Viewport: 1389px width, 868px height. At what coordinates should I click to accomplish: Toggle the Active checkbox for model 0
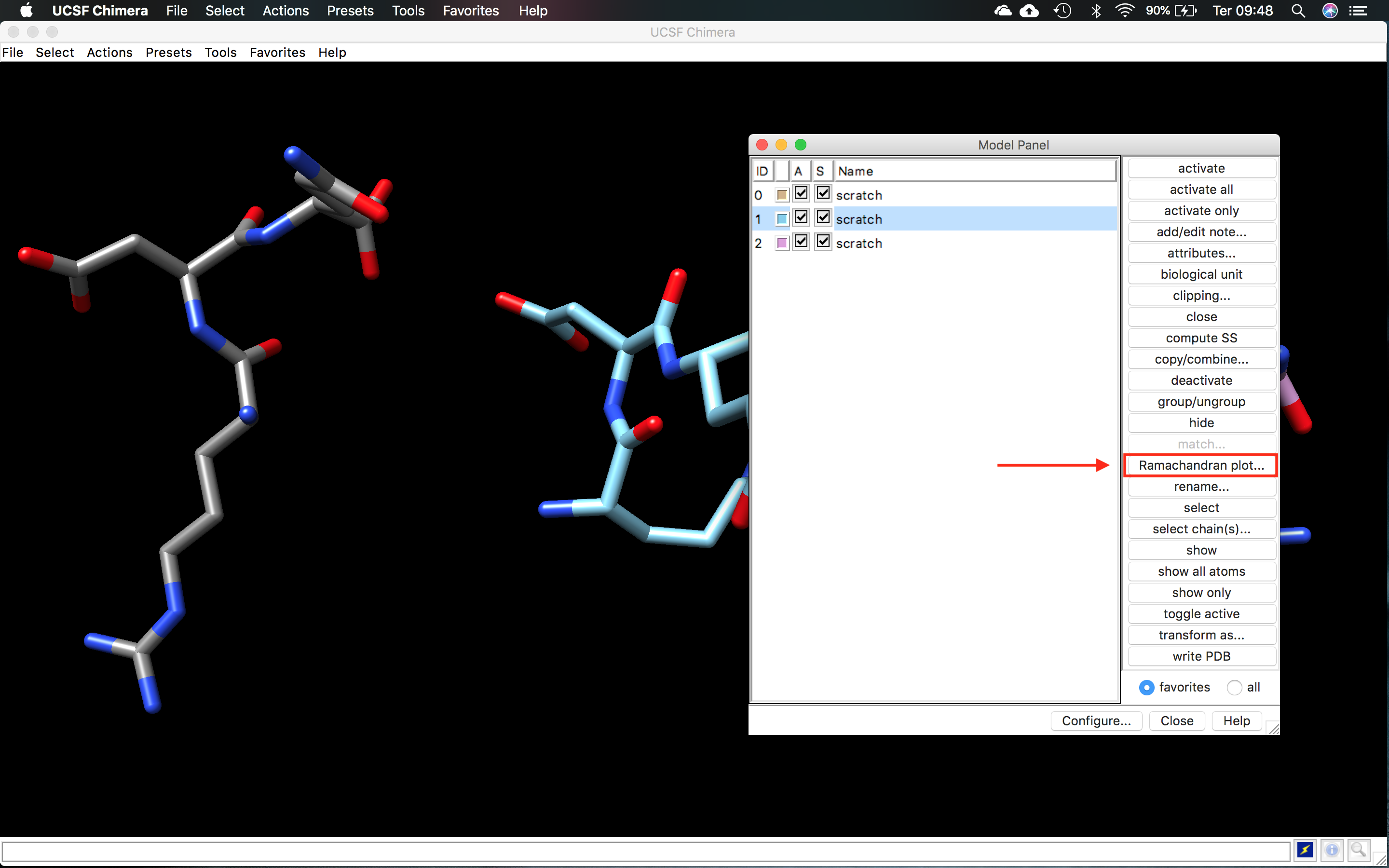click(x=801, y=193)
